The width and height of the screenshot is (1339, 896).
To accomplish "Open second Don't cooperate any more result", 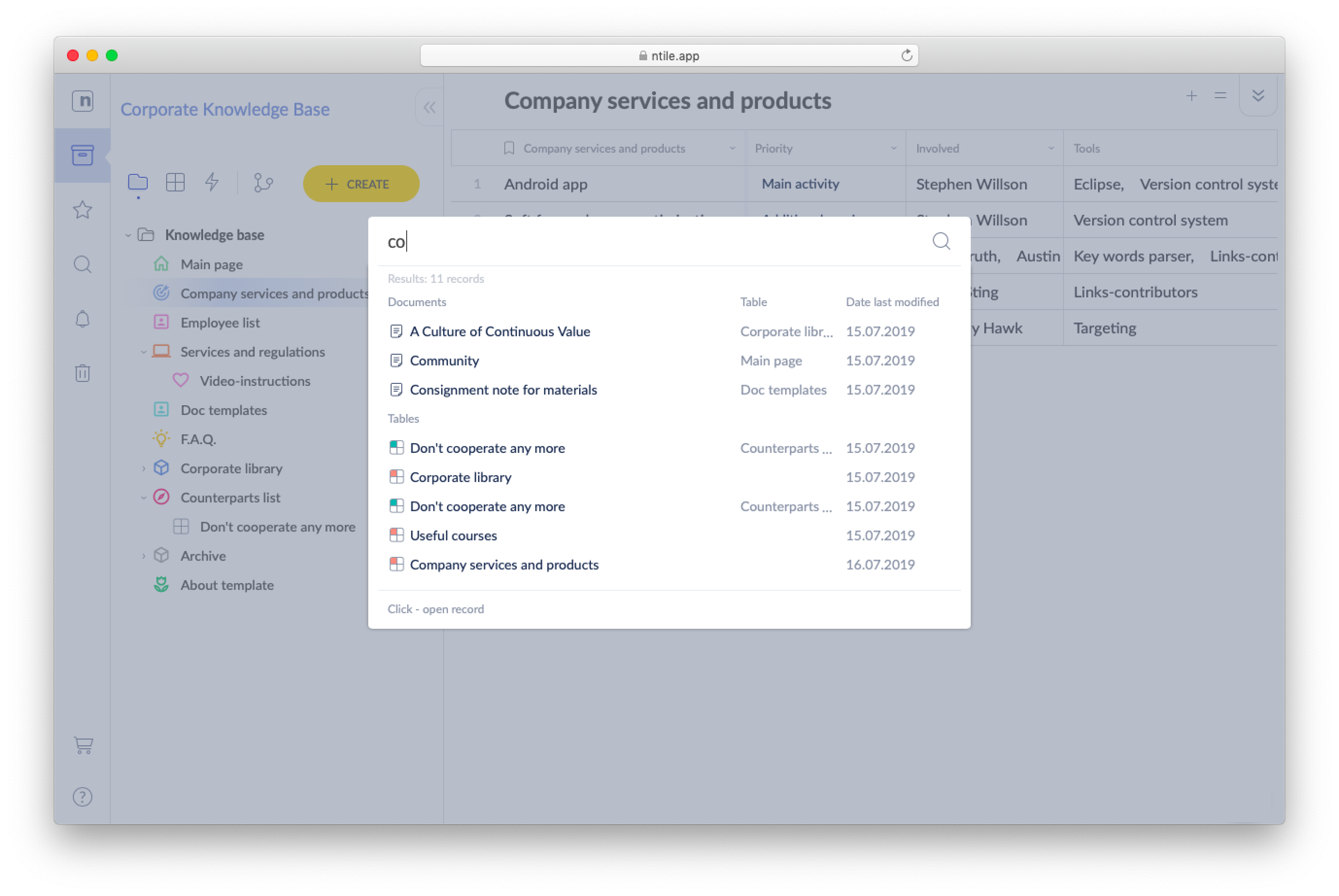I will [x=487, y=506].
